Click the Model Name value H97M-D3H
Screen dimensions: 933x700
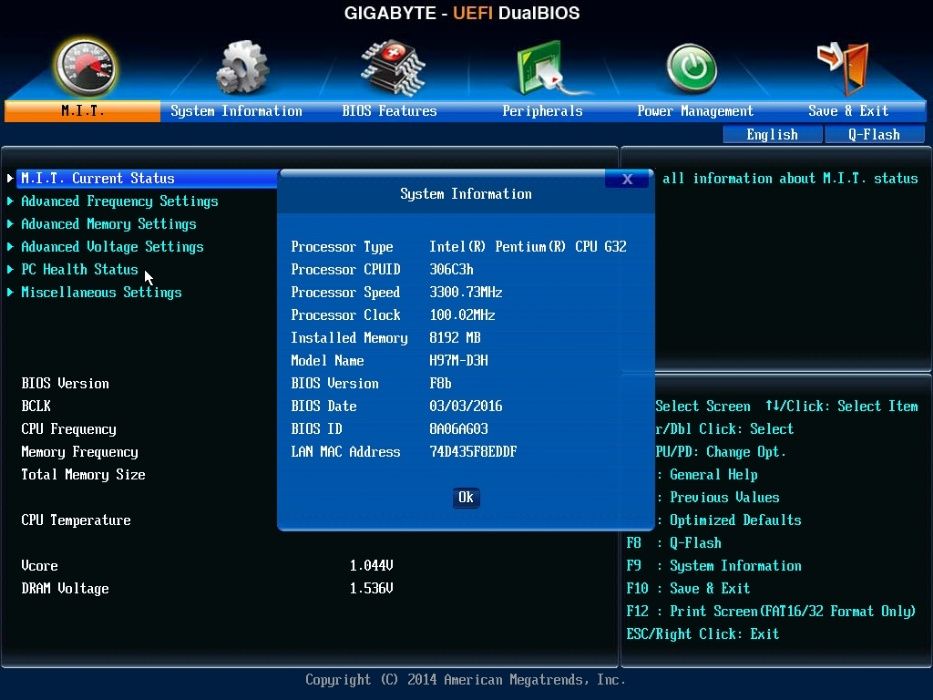(459, 360)
